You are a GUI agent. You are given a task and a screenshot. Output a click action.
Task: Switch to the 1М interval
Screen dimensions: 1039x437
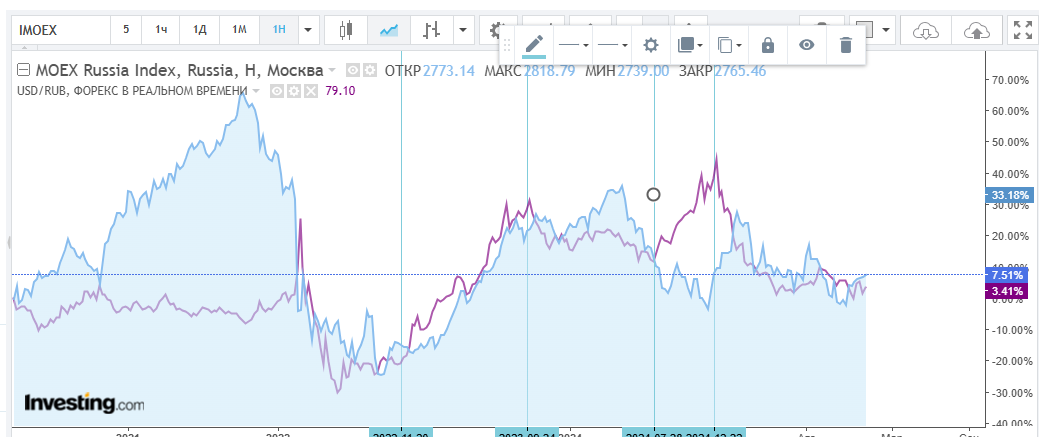239,29
